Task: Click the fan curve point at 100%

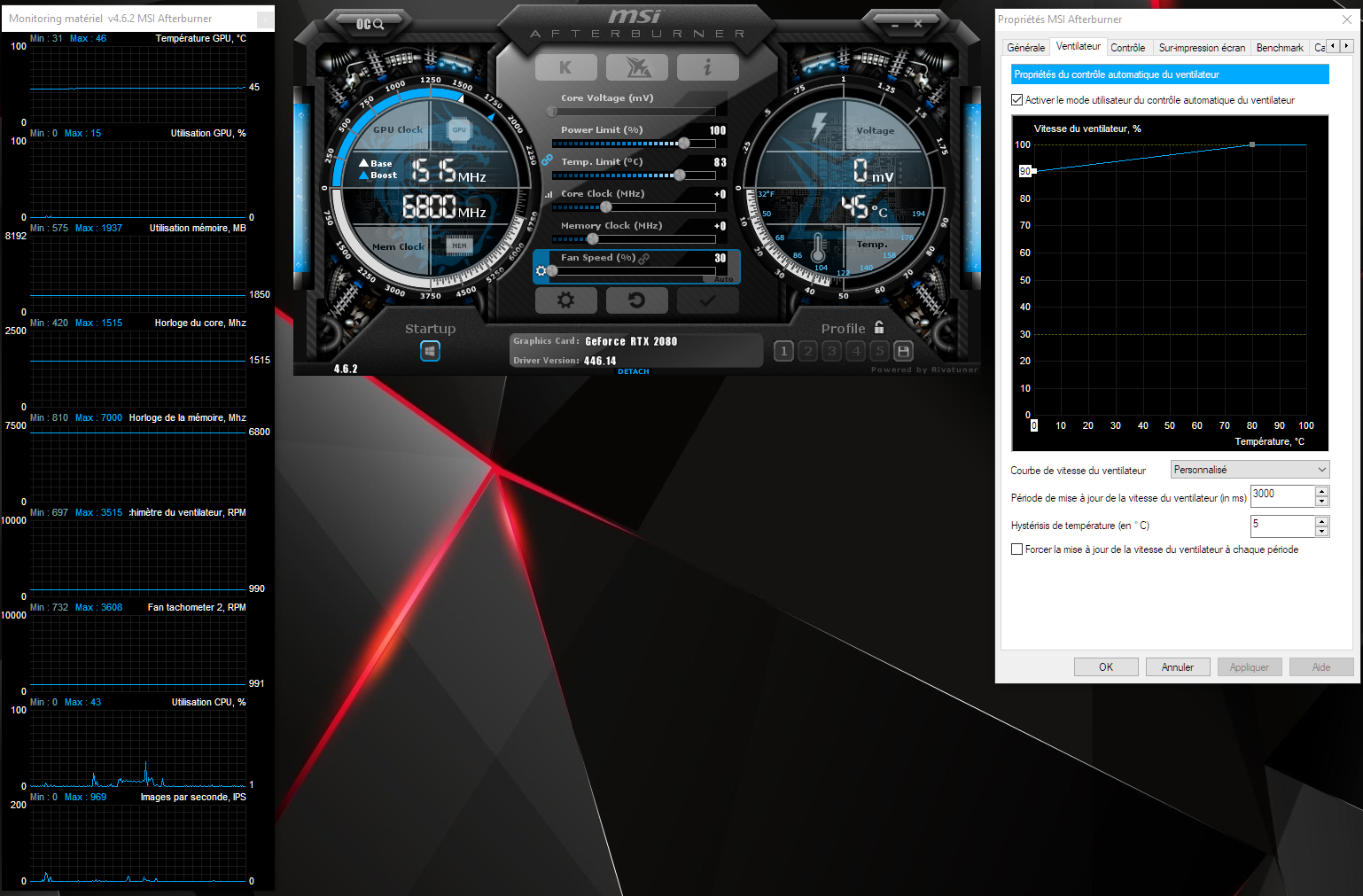Action: pos(1252,144)
